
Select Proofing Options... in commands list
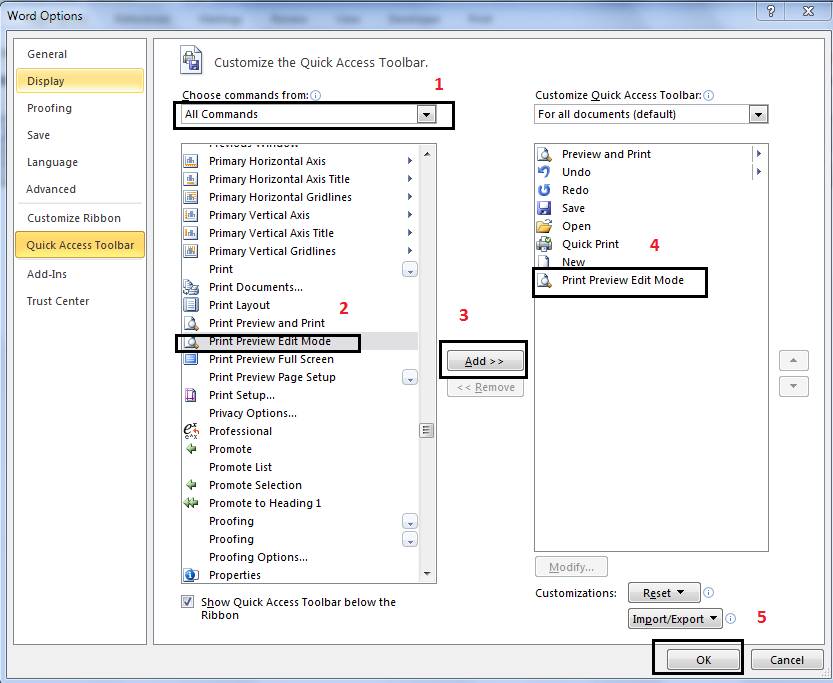pyautogui.click(x=300, y=557)
